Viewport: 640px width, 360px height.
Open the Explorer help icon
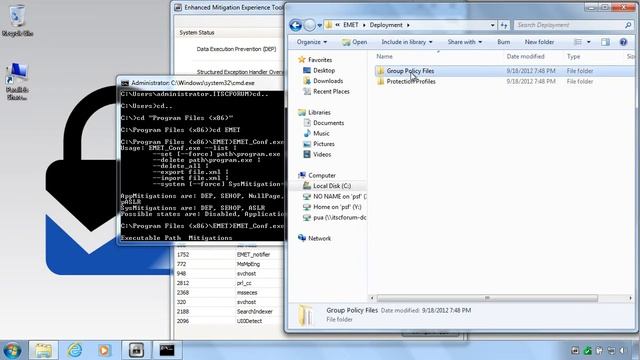click(623, 42)
